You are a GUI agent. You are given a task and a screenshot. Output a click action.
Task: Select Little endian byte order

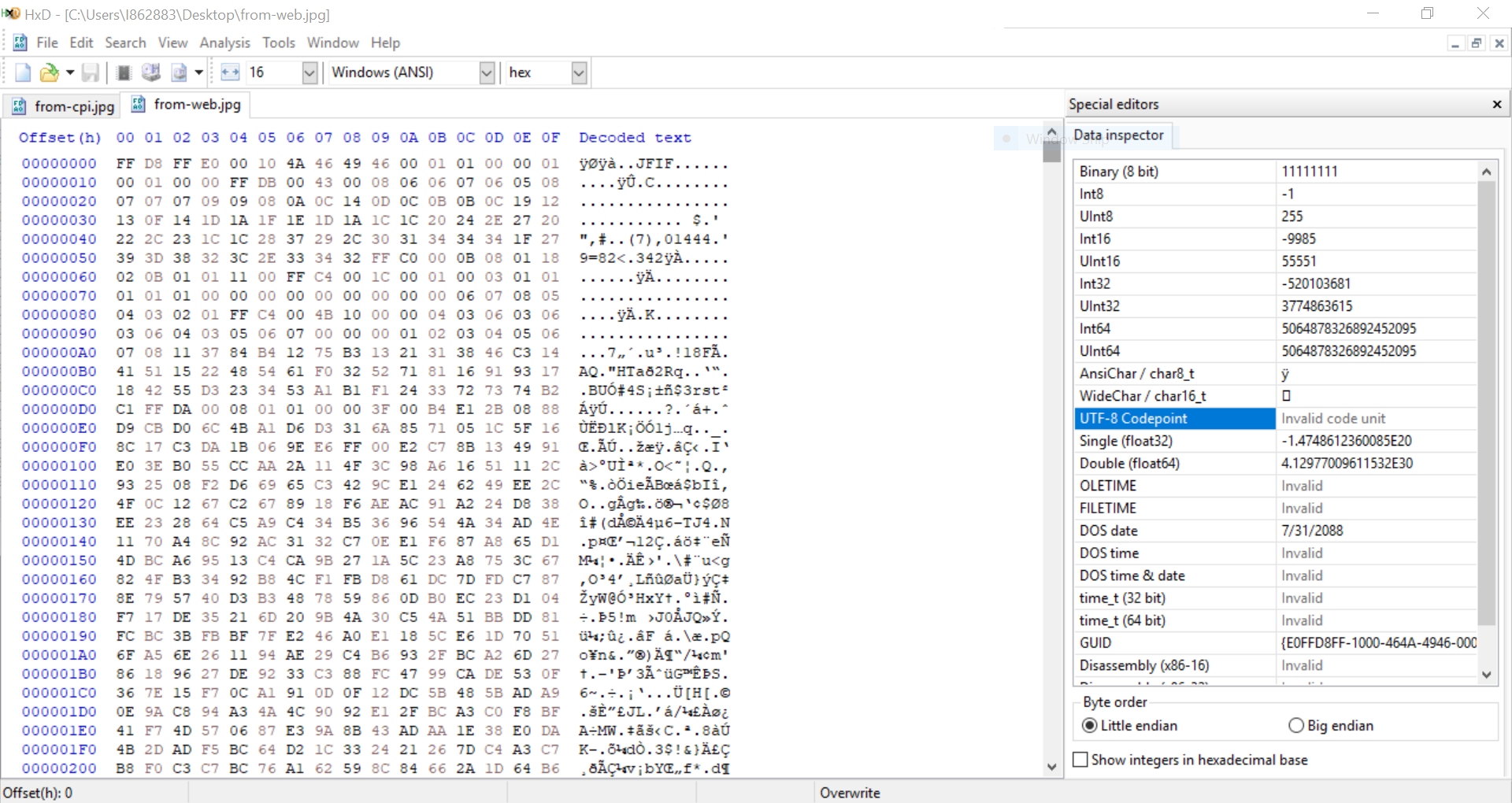click(x=1090, y=725)
